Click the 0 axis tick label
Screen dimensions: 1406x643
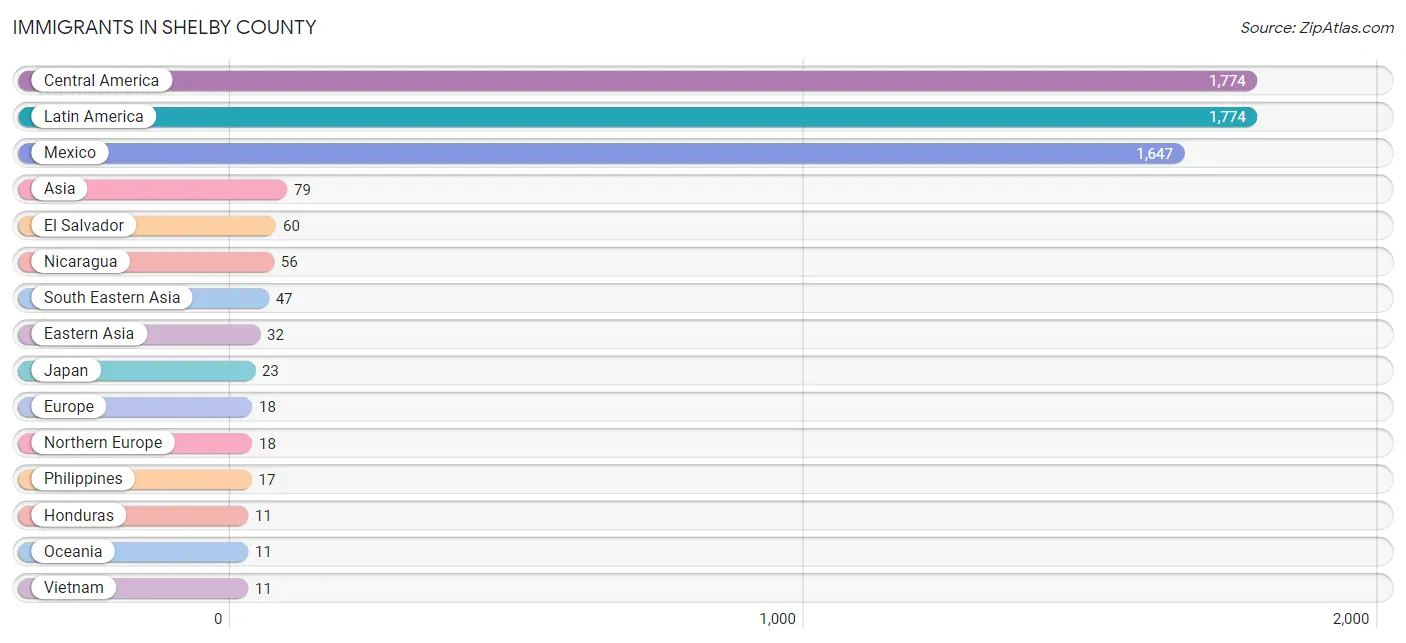(x=218, y=619)
